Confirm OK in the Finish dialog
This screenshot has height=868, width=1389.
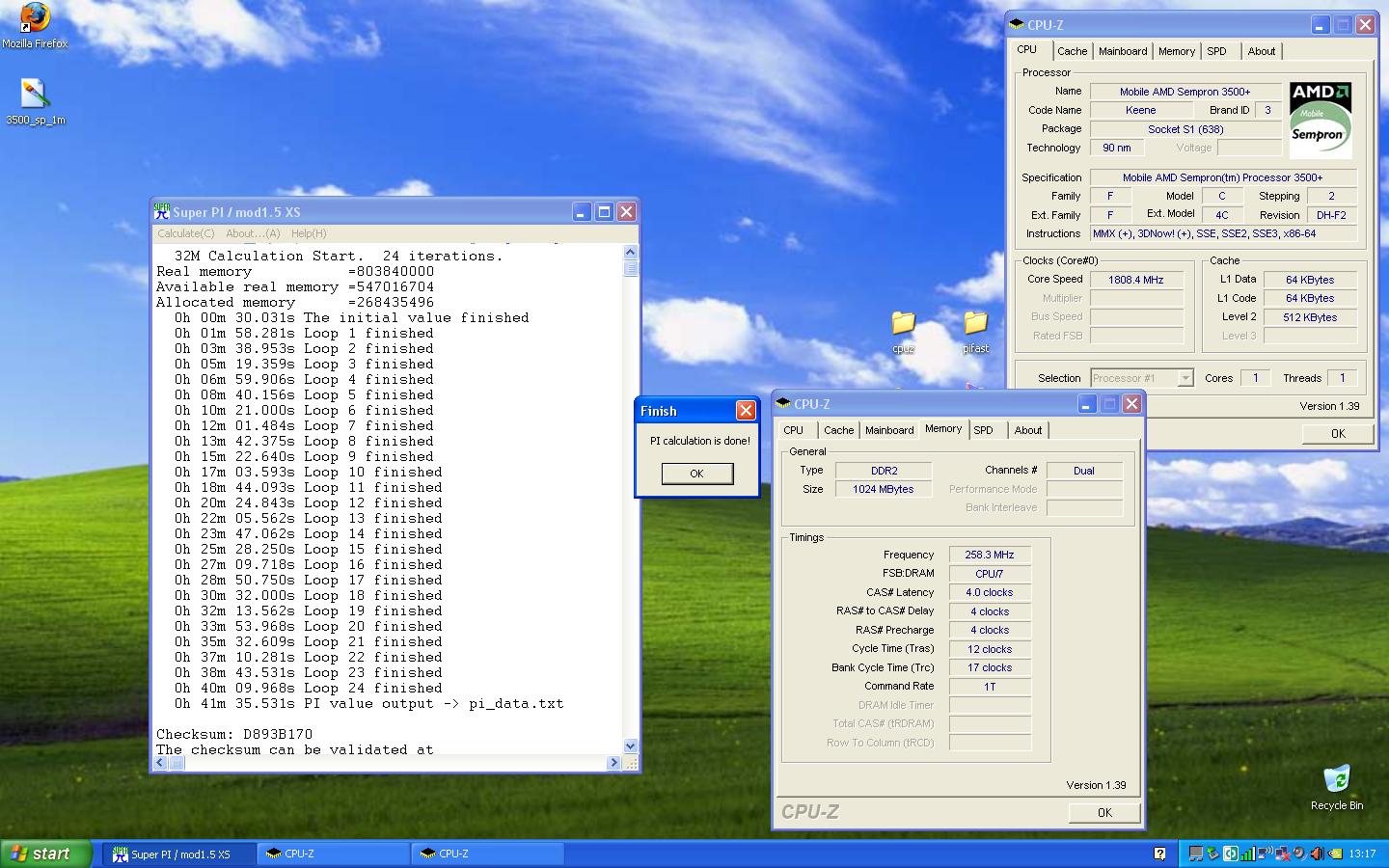pyautogui.click(x=696, y=474)
